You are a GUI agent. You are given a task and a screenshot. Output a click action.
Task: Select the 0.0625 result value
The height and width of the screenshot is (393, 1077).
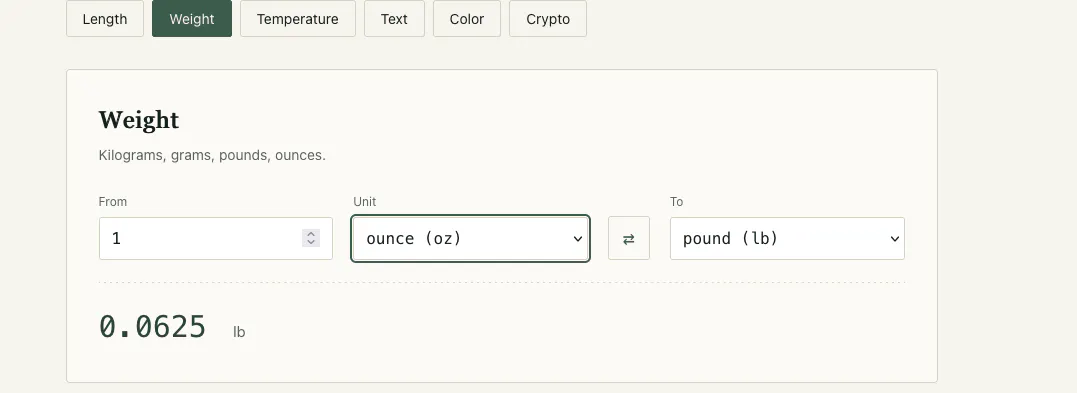152,326
